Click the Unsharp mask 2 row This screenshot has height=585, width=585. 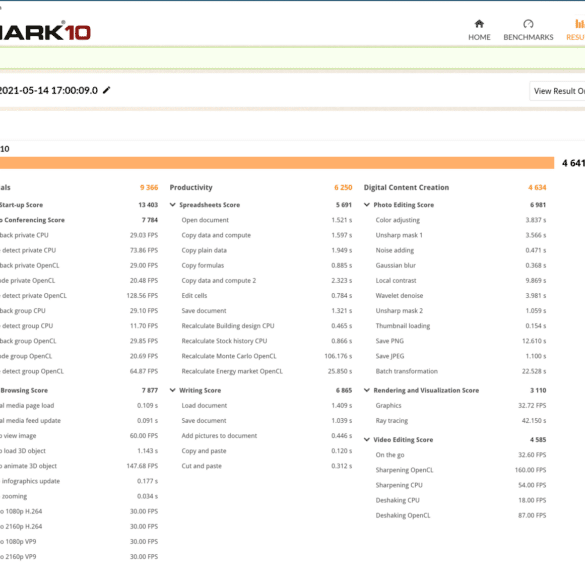tap(461, 311)
